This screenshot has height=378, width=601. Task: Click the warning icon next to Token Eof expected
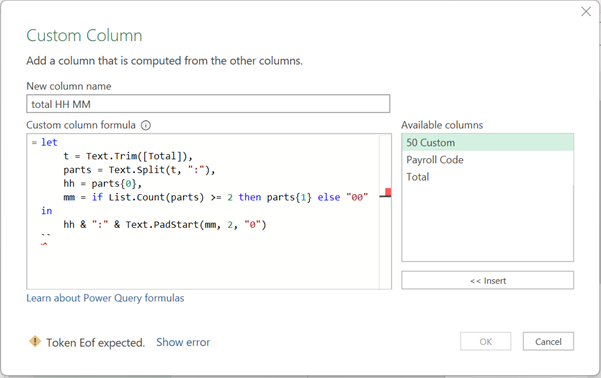(35, 341)
